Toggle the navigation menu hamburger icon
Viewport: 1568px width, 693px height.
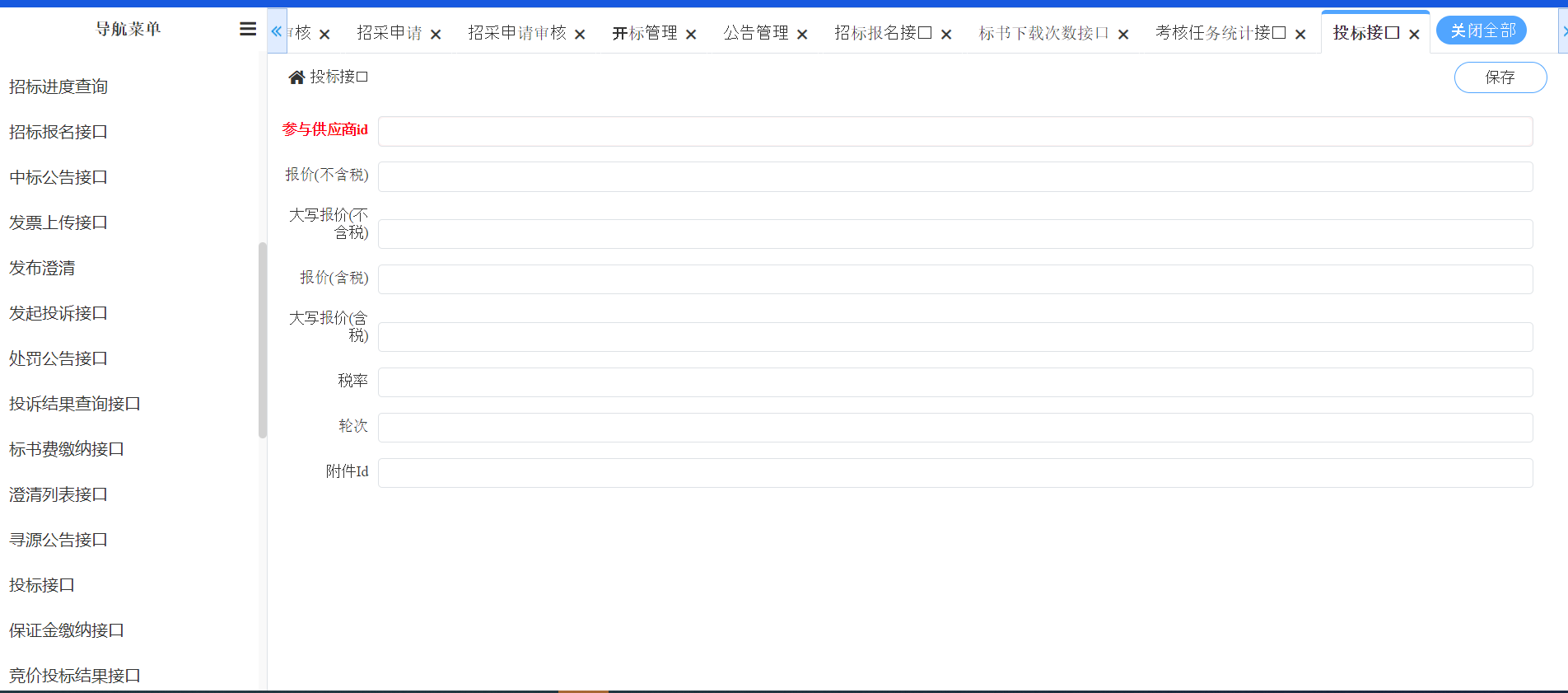pyautogui.click(x=248, y=29)
